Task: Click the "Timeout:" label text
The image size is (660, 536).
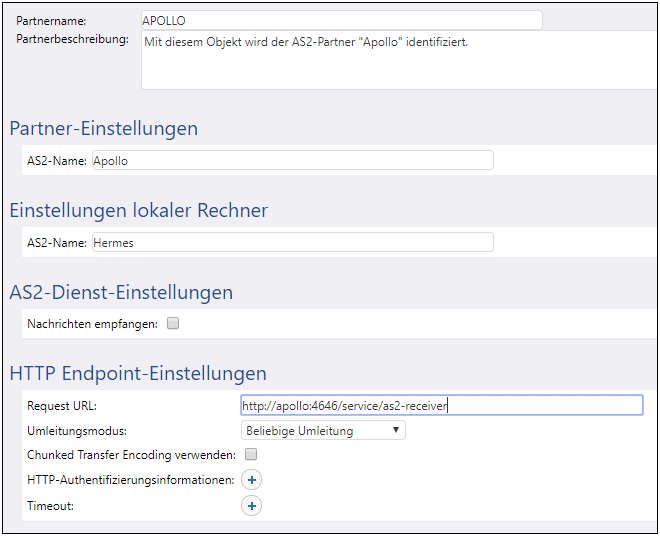Action: (x=51, y=506)
